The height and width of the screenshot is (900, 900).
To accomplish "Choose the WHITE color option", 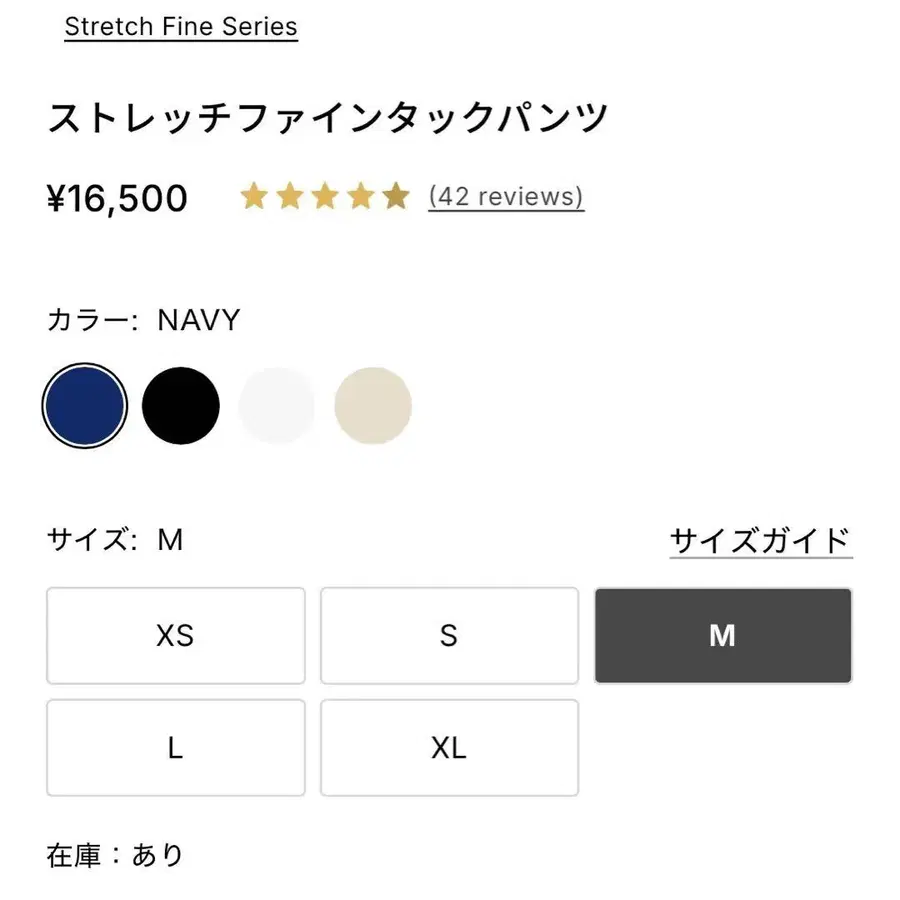I will 277,405.
